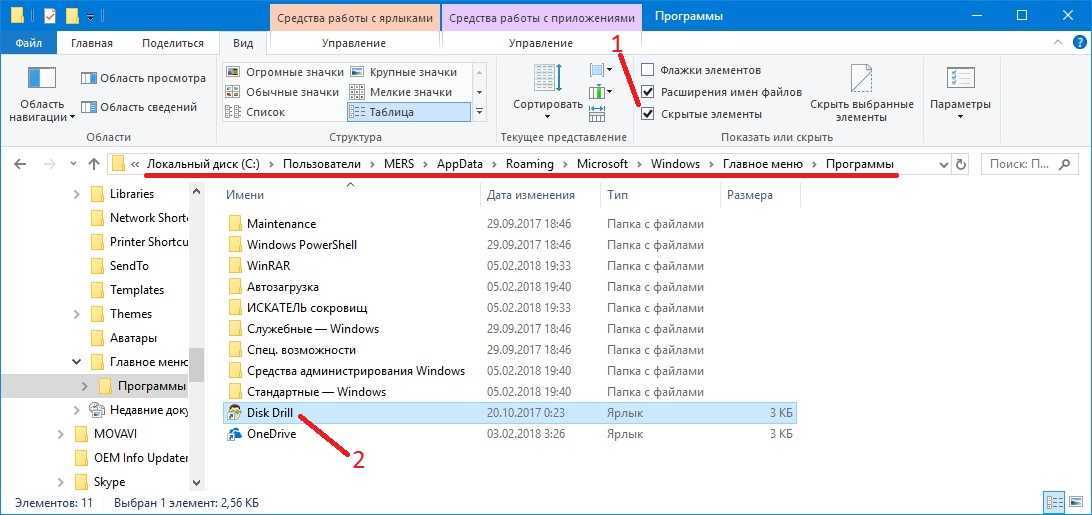Switch to large icons status bar icon
This screenshot has width=1092, height=515.
pyautogui.click(x=1074, y=502)
